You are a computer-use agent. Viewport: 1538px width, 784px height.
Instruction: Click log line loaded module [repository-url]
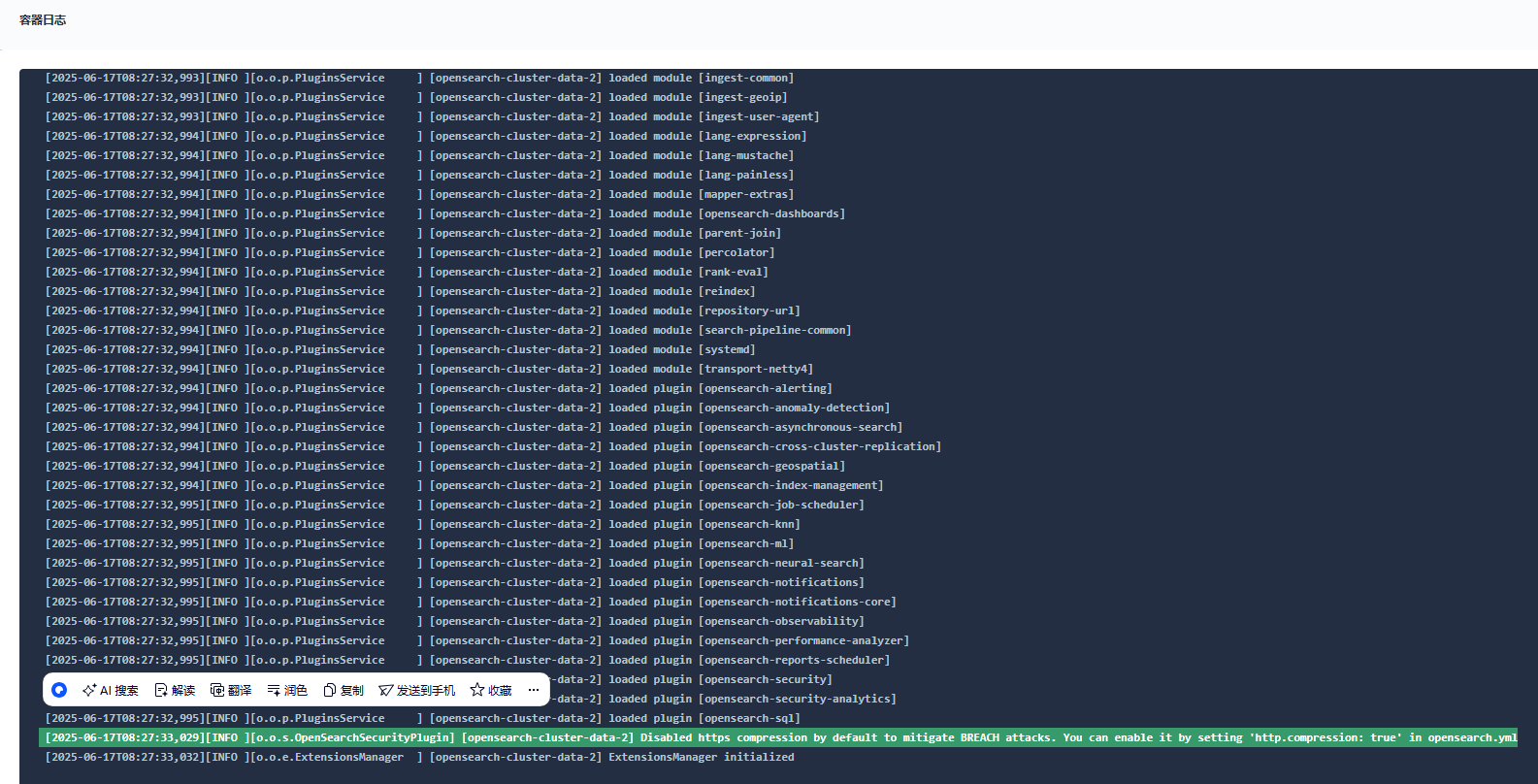point(423,310)
